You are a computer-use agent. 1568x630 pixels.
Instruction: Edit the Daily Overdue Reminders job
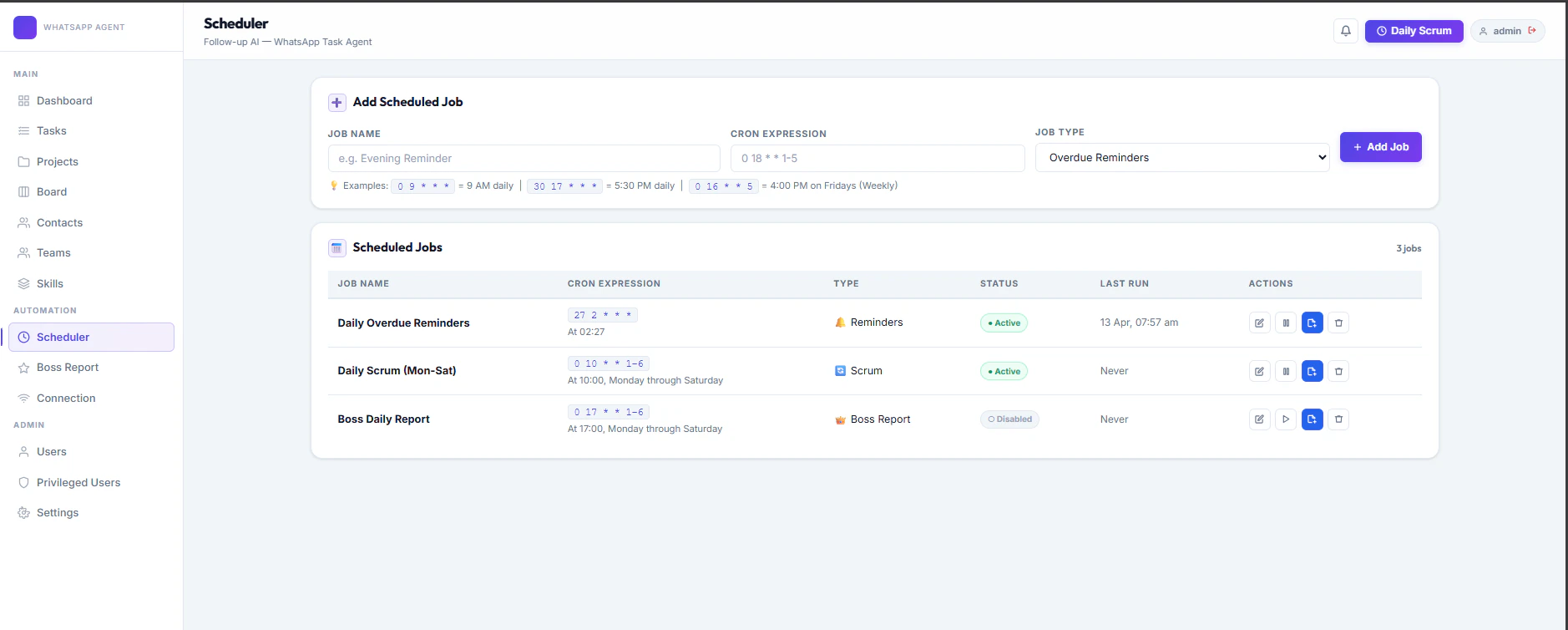(1259, 323)
